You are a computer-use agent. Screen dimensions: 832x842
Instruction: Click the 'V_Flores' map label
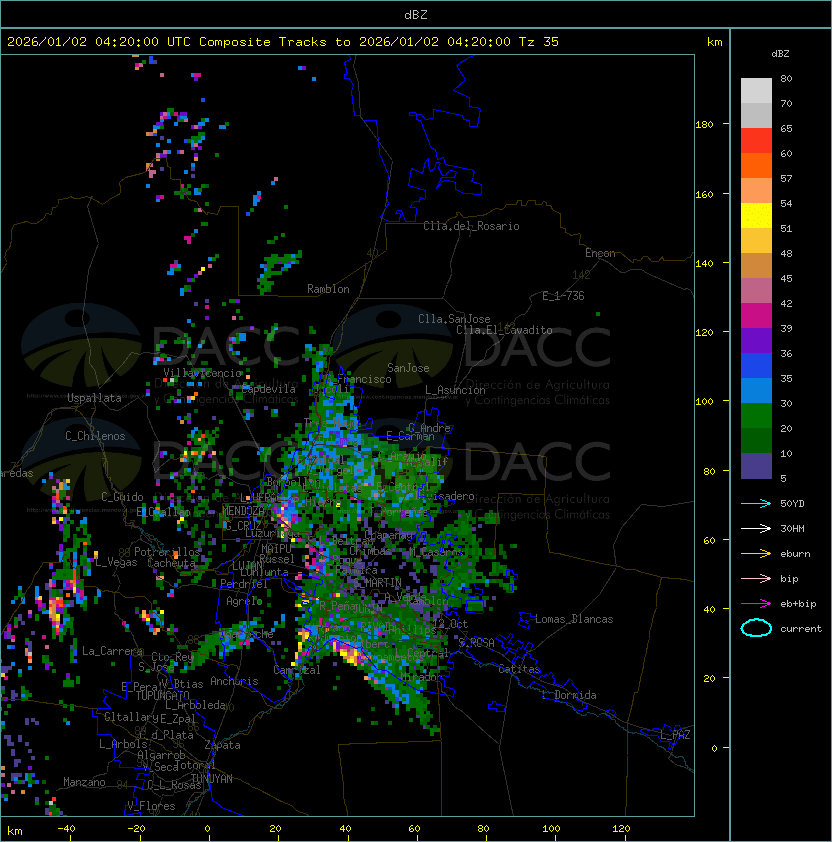coord(151,806)
